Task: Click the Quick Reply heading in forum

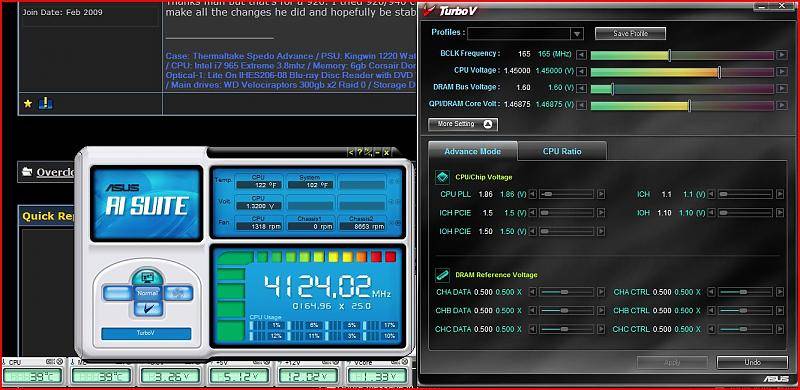Action: [48, 216]
